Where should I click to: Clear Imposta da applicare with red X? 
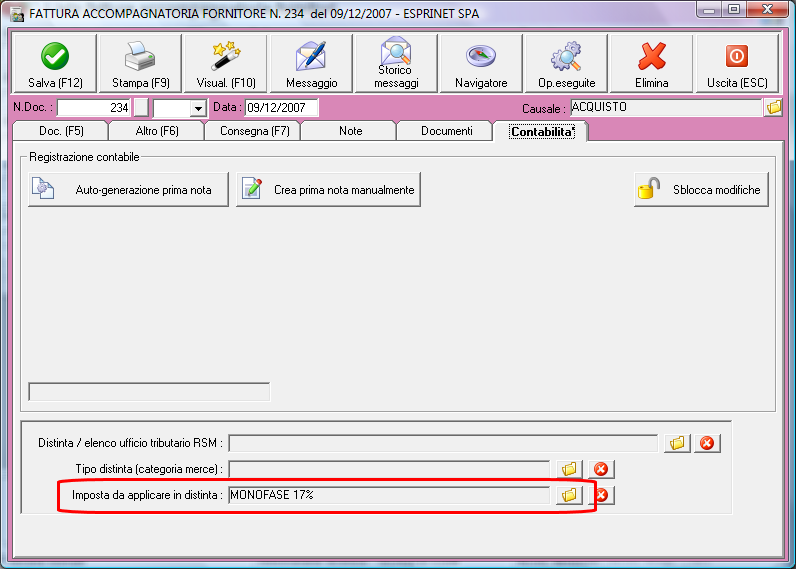(602, 495)
